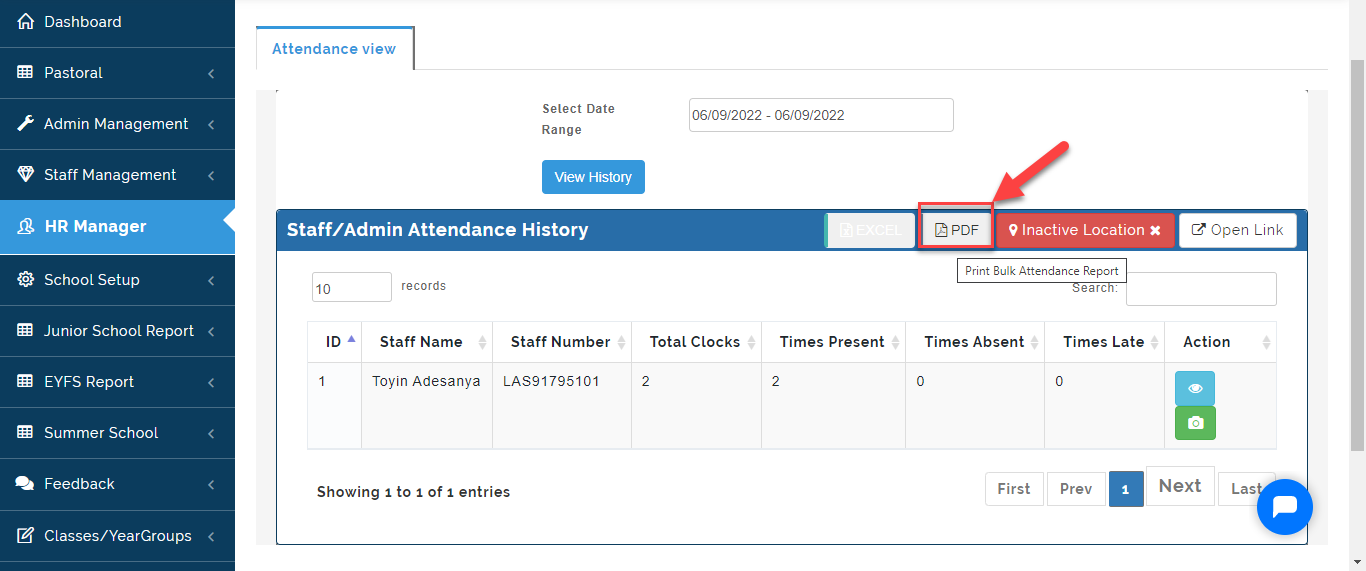The width and height of the screenshot is (1366, 571).
Task: Click the School Setup gear icon
Action: (x=26, y=279)
